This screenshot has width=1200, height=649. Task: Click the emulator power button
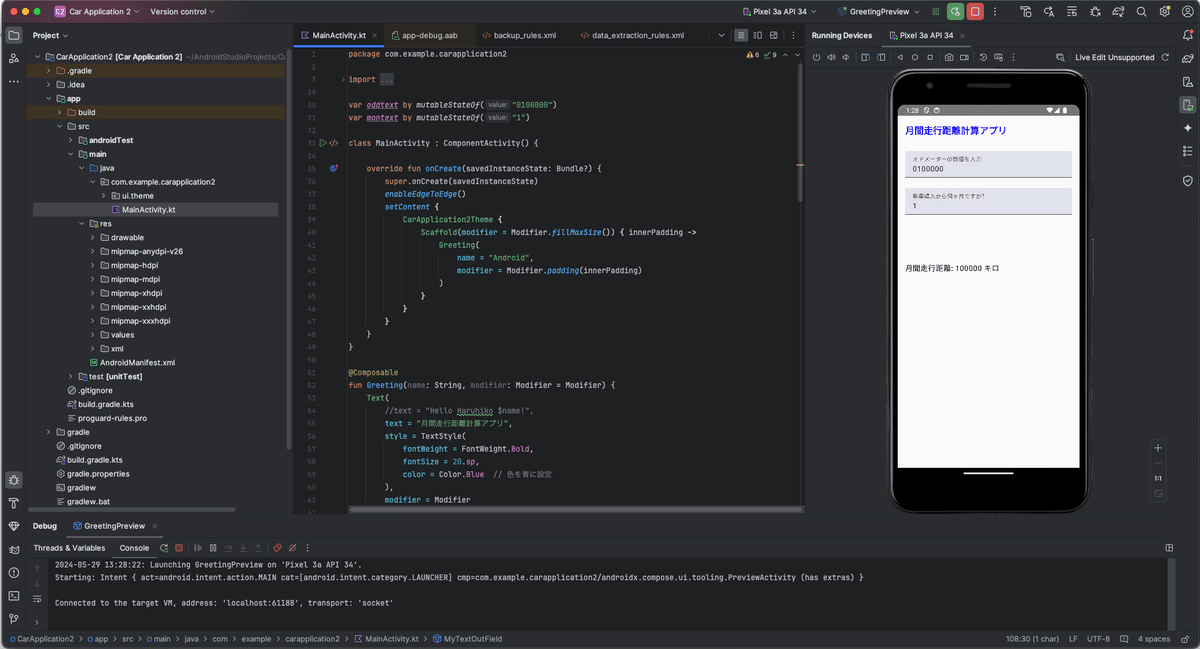816,58
